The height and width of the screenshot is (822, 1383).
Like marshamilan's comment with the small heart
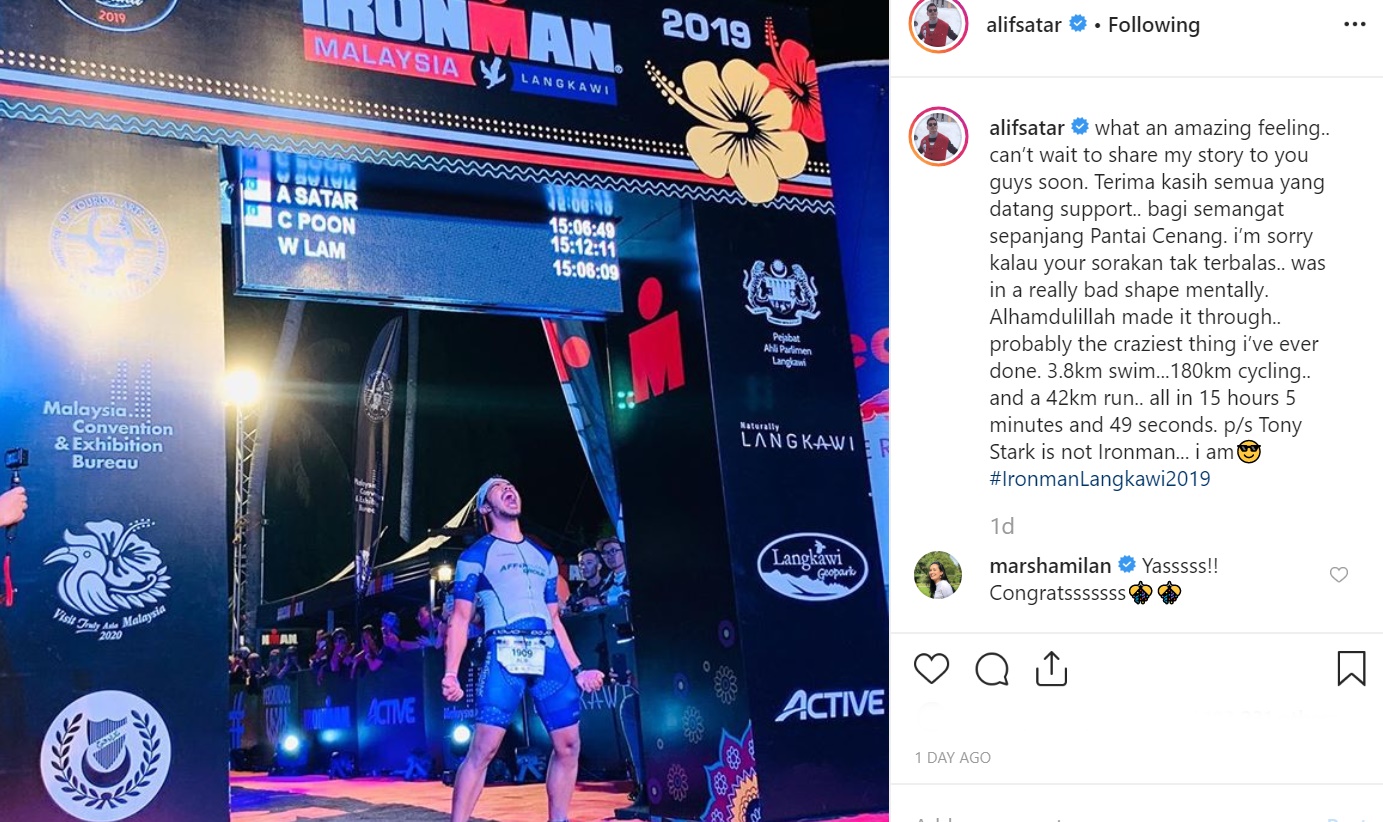click(1338, 575)
